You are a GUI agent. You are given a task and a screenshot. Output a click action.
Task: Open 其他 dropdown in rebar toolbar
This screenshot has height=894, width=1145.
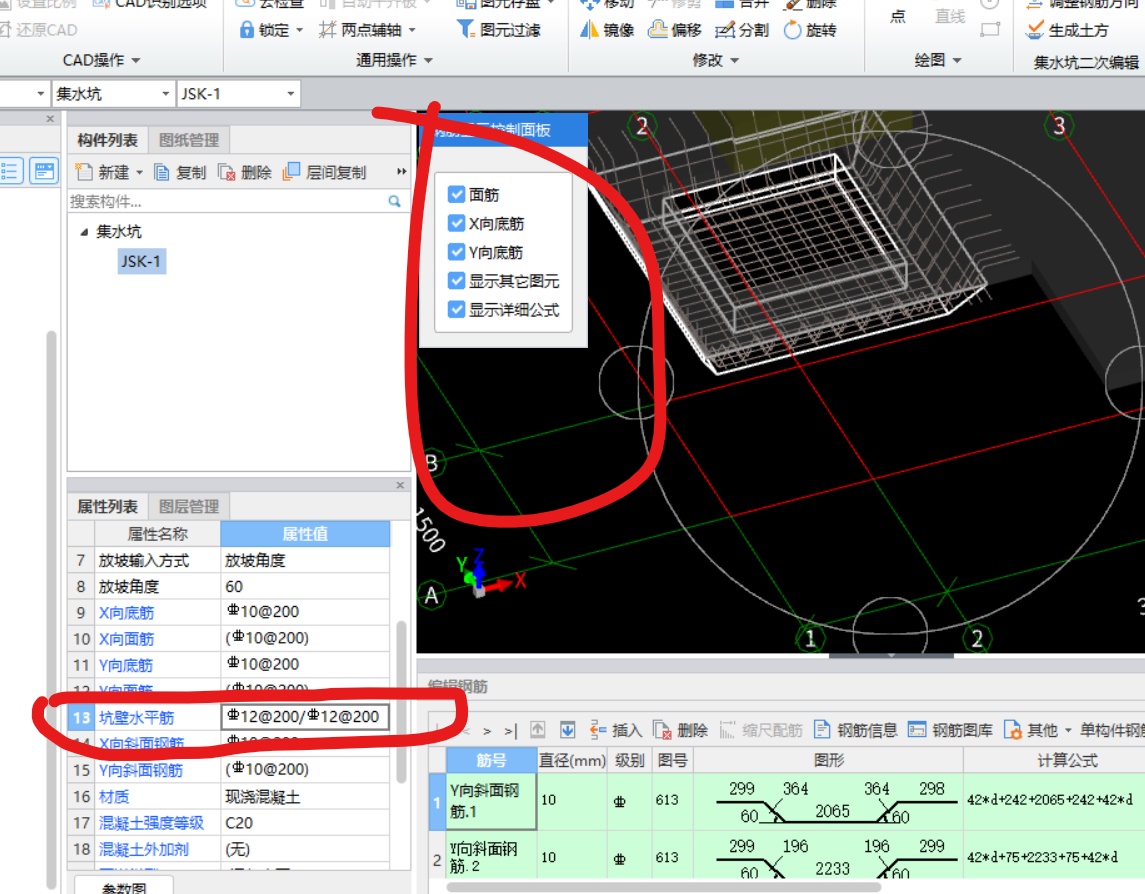click(1068, 730)
